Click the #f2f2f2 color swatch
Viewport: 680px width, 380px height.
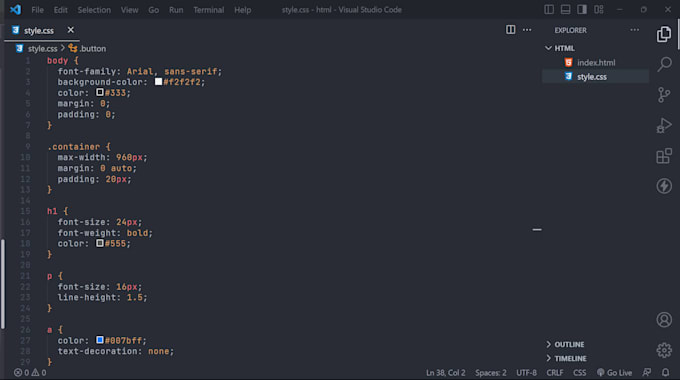point(158,82)
